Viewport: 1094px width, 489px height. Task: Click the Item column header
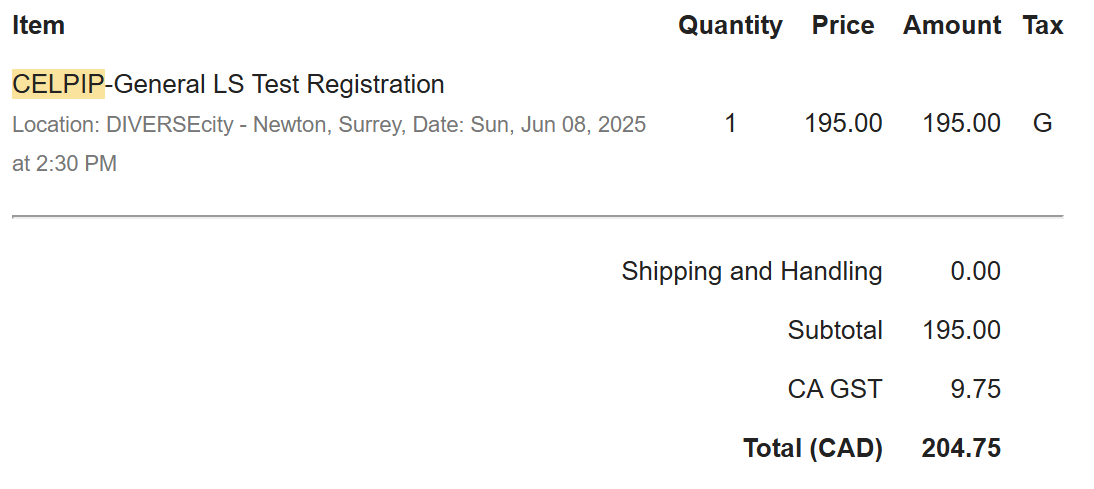[x=38, y=25]
